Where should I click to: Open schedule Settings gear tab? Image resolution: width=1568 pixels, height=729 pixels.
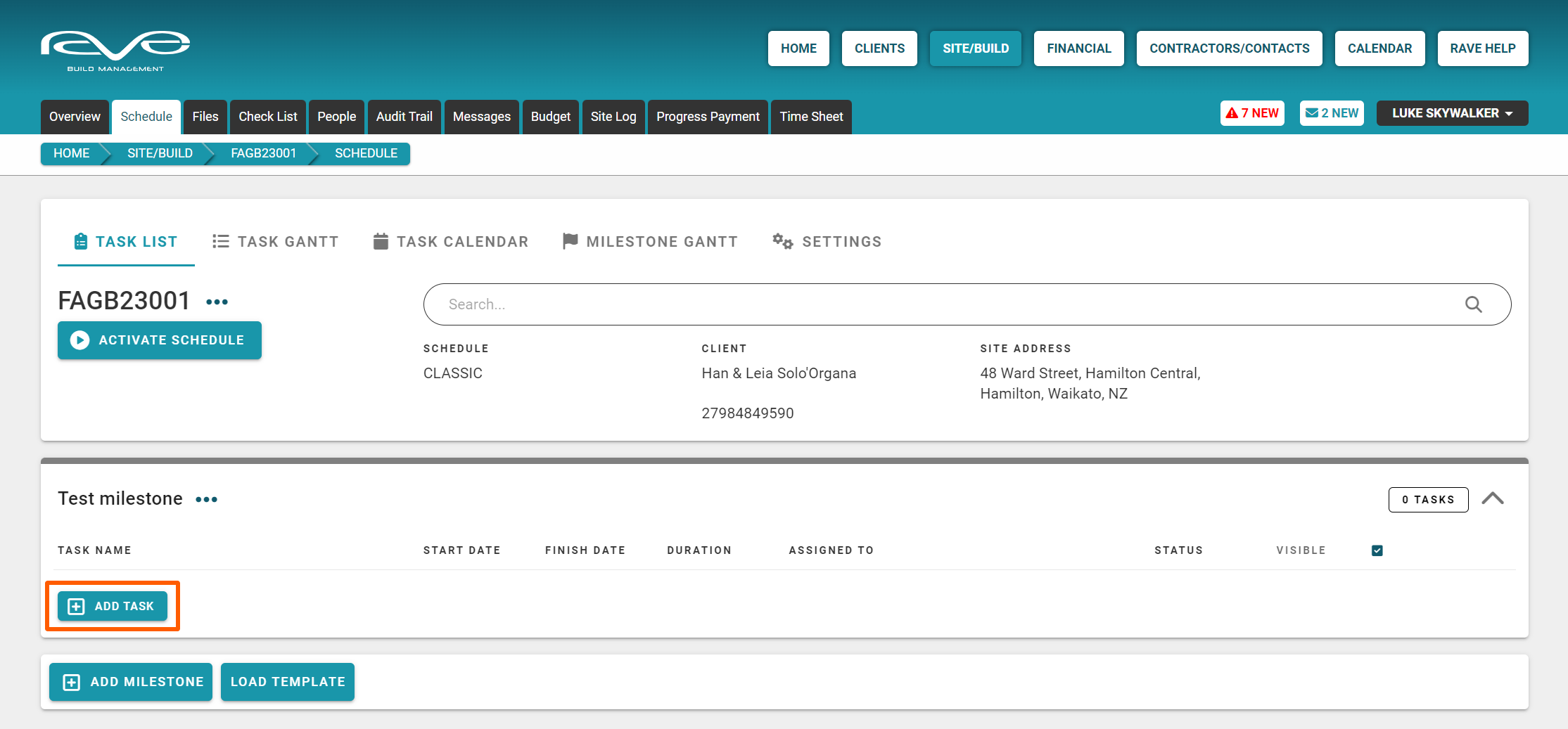[x=827, y=242]
